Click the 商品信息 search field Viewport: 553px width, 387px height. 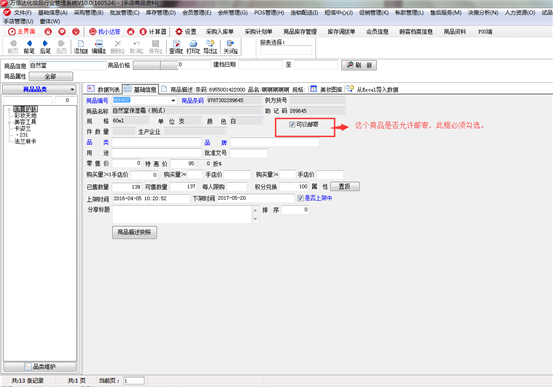tap(67, 66)
